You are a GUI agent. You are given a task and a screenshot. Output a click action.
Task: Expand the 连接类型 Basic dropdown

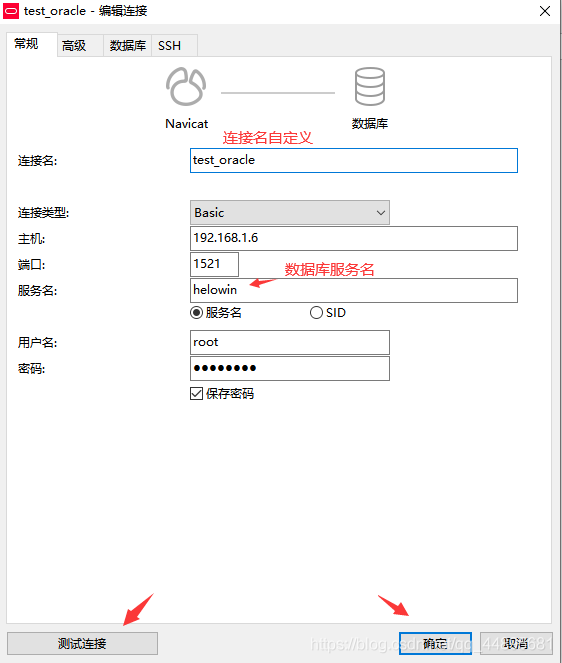pos(290,213)
